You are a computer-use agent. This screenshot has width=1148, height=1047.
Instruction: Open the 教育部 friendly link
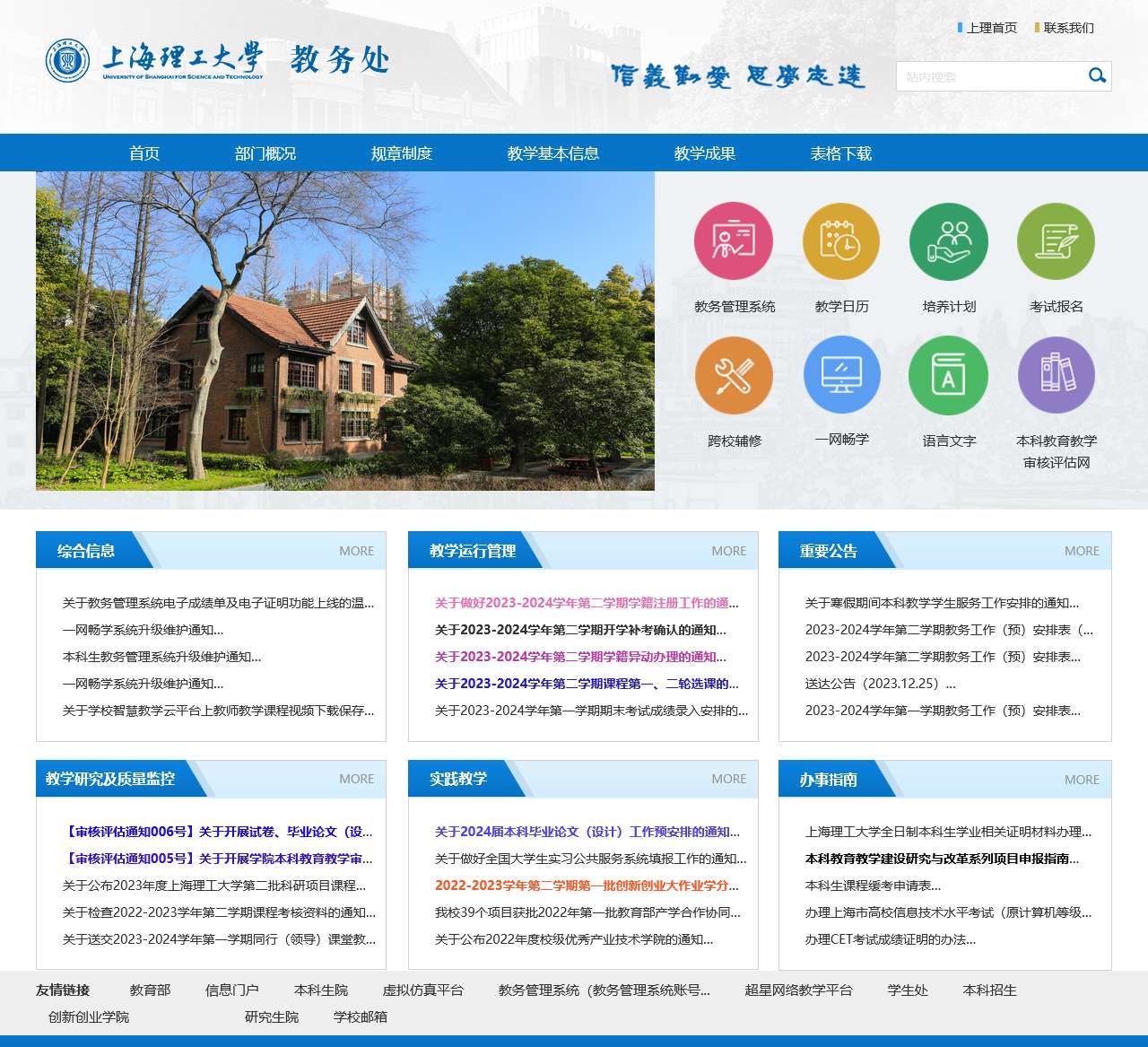pyautogui.click(x=150, y=990)
